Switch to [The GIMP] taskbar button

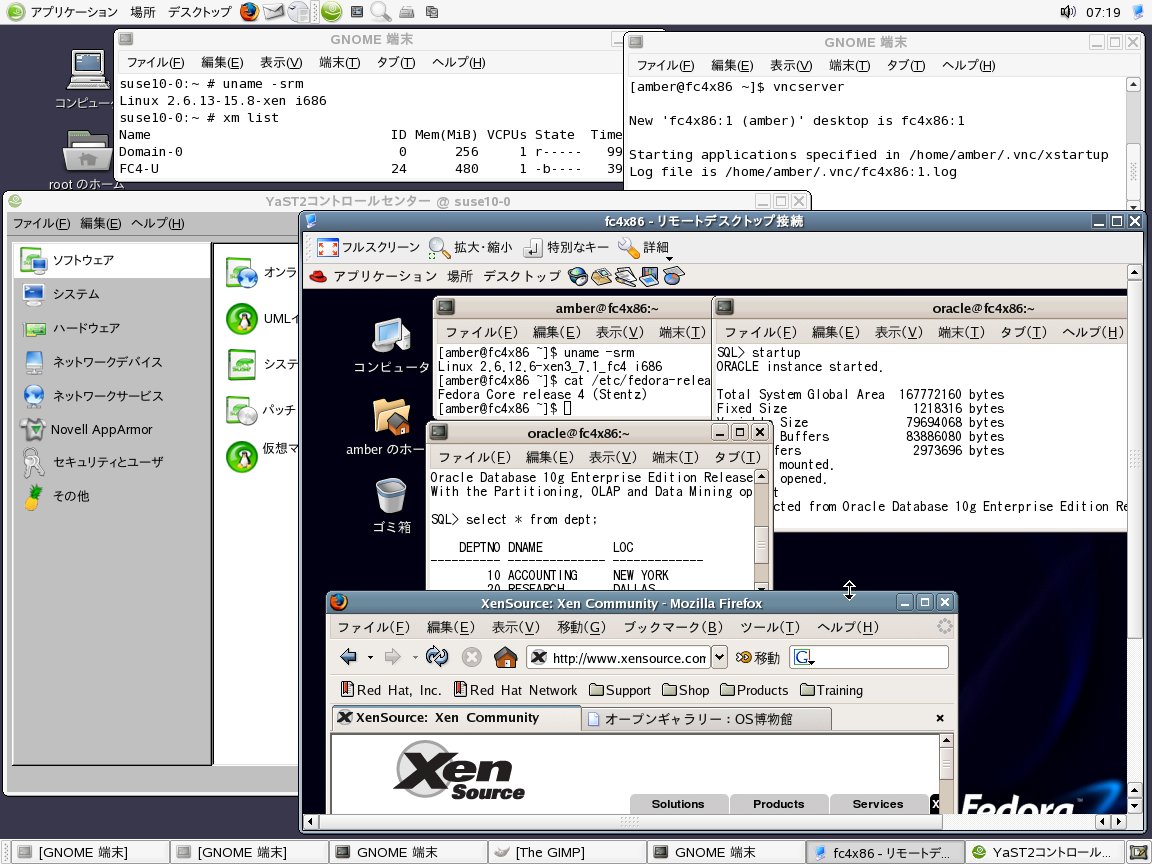[x=567, y=852]
